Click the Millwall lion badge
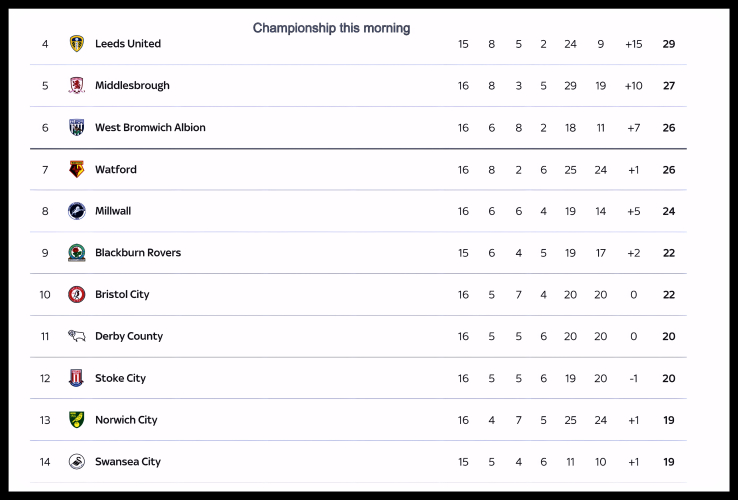 coord(77,211)
